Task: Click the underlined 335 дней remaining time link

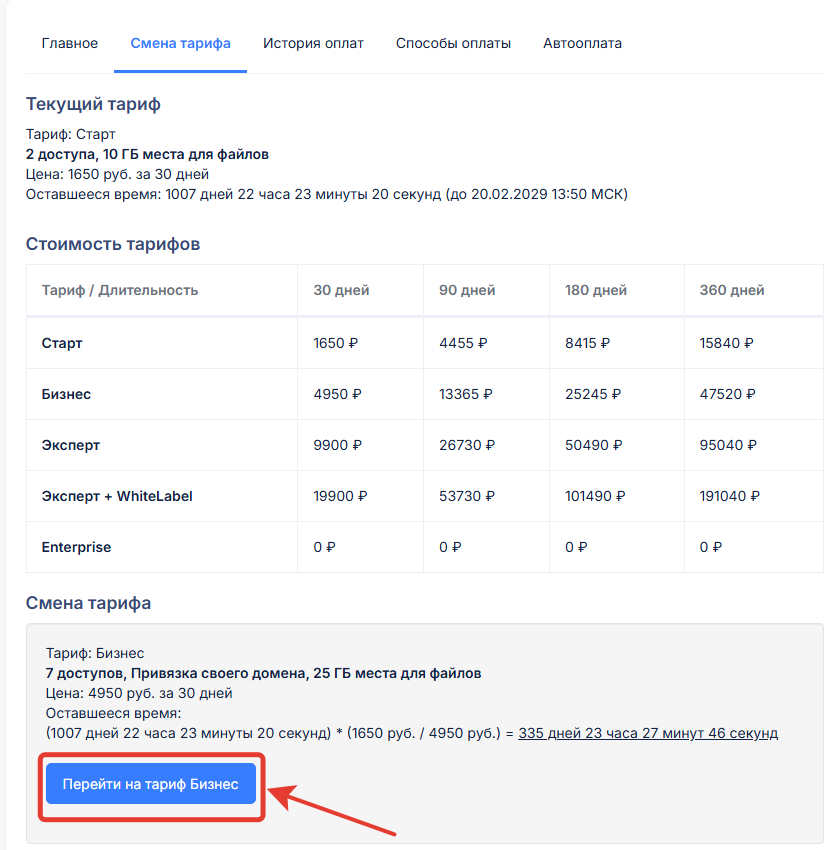Action: click(648, 733)
